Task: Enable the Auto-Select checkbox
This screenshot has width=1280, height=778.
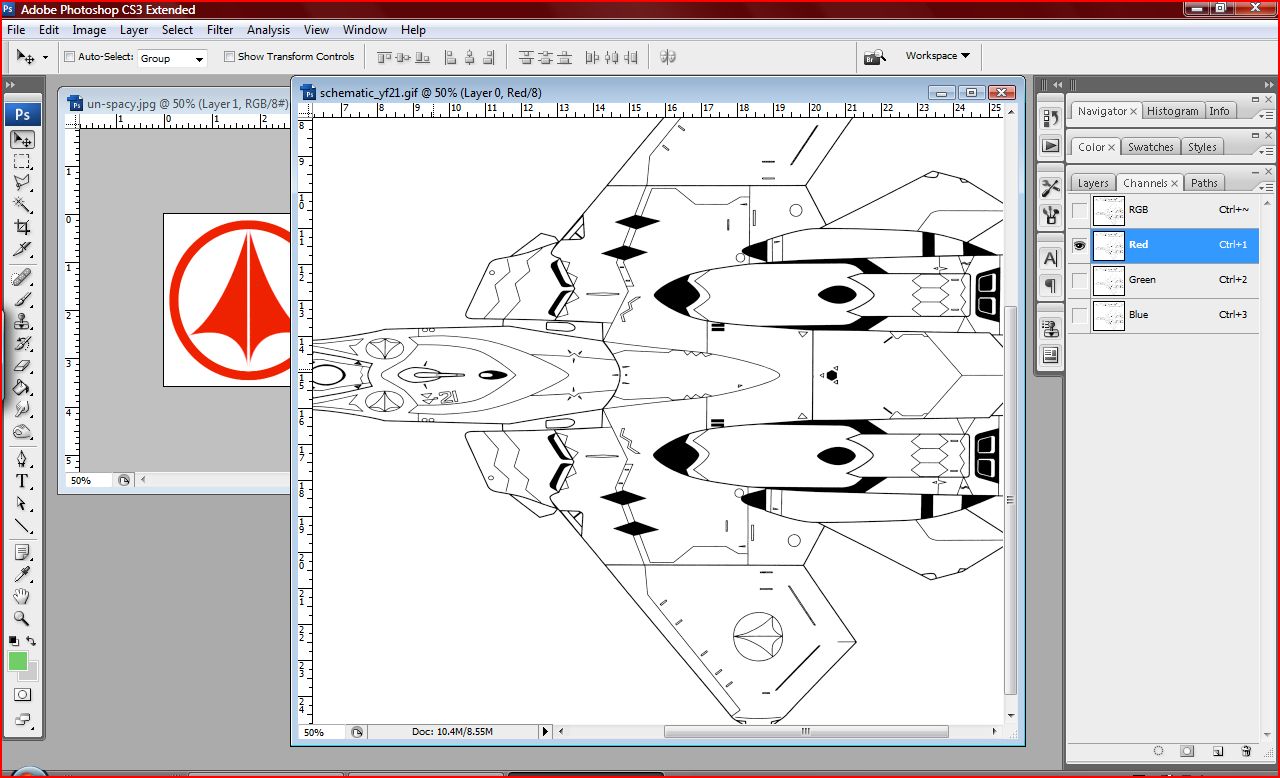Action: (69, 57)
